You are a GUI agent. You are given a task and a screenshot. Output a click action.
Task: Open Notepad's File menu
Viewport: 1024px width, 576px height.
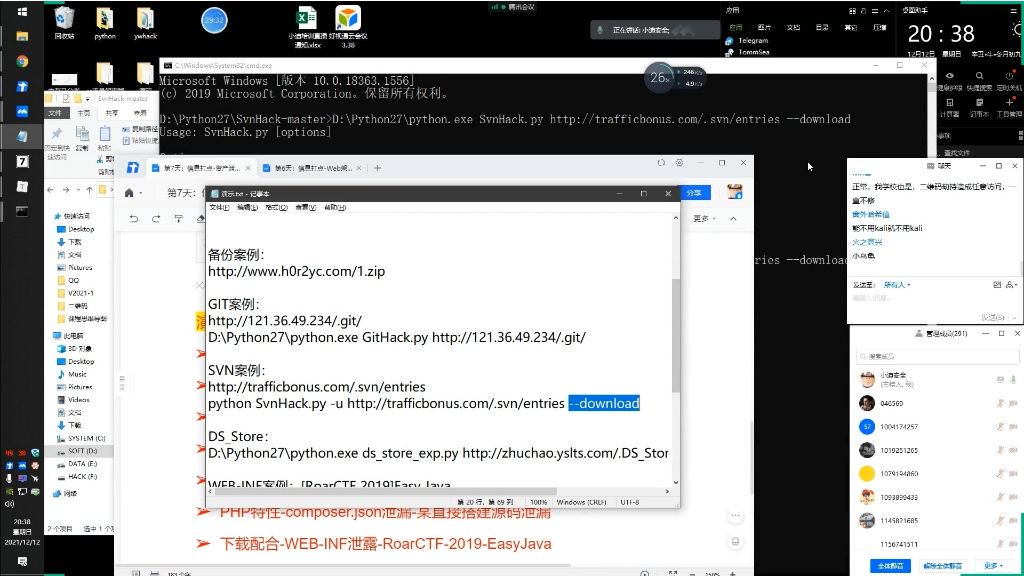coord(219,207)
